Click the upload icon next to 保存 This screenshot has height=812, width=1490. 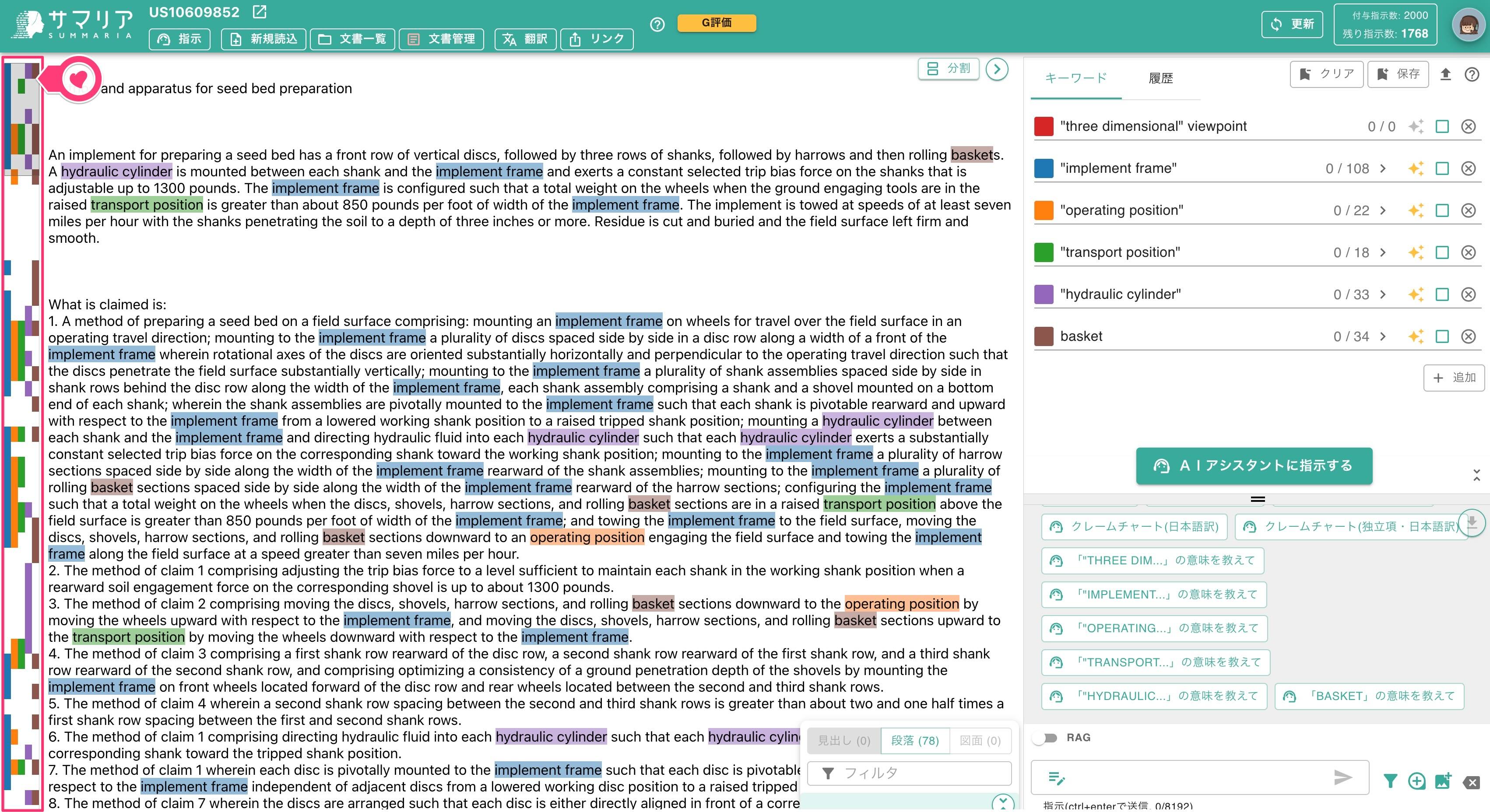(1445, 74)
